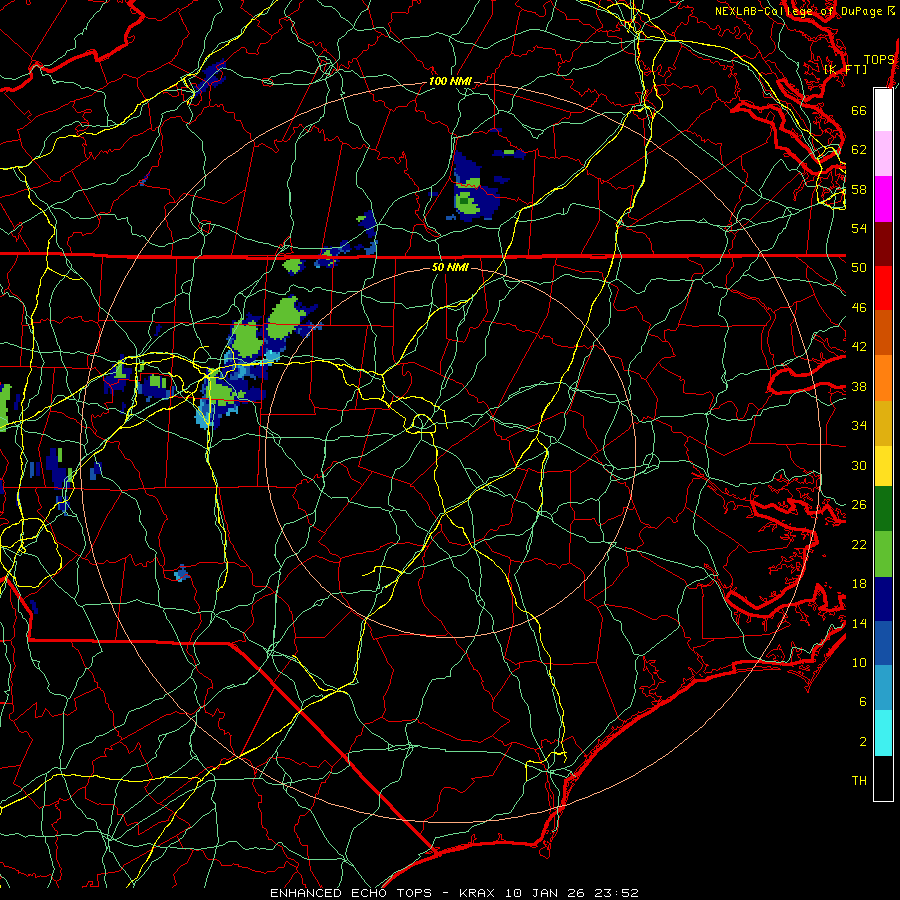Click the 'NEXLAB-College of DuPage' credit text
The height and width of the screenshot is (900, 900).
pyautogui.click(x=798, y=11)
